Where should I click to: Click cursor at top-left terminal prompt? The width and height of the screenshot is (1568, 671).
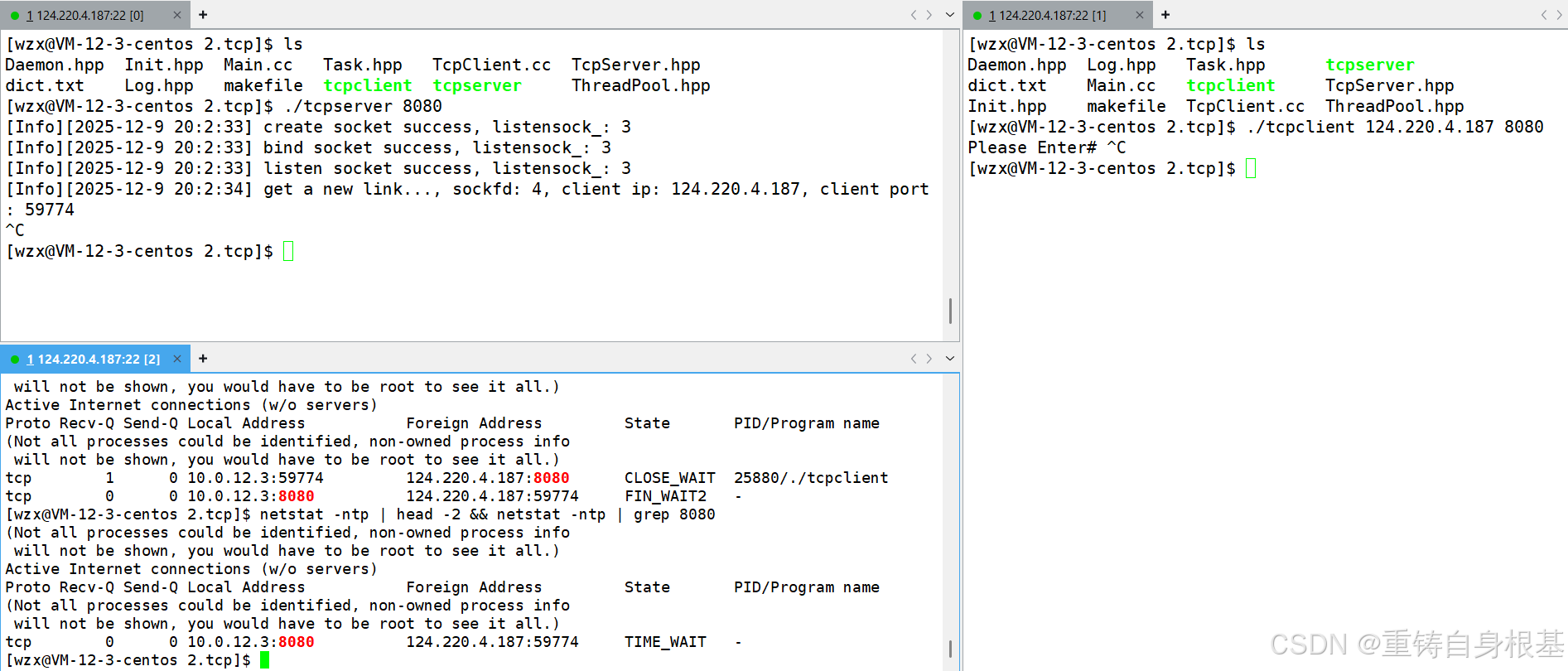(288, 251)
